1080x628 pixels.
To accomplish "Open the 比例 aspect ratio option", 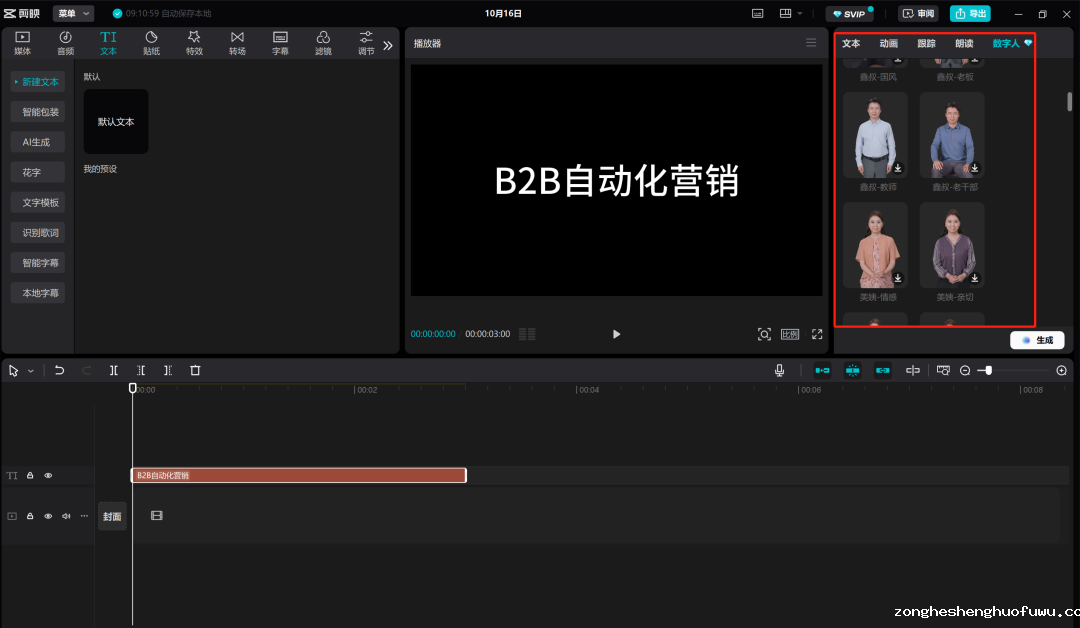I will pyautogui.click(x=790, y=334).
